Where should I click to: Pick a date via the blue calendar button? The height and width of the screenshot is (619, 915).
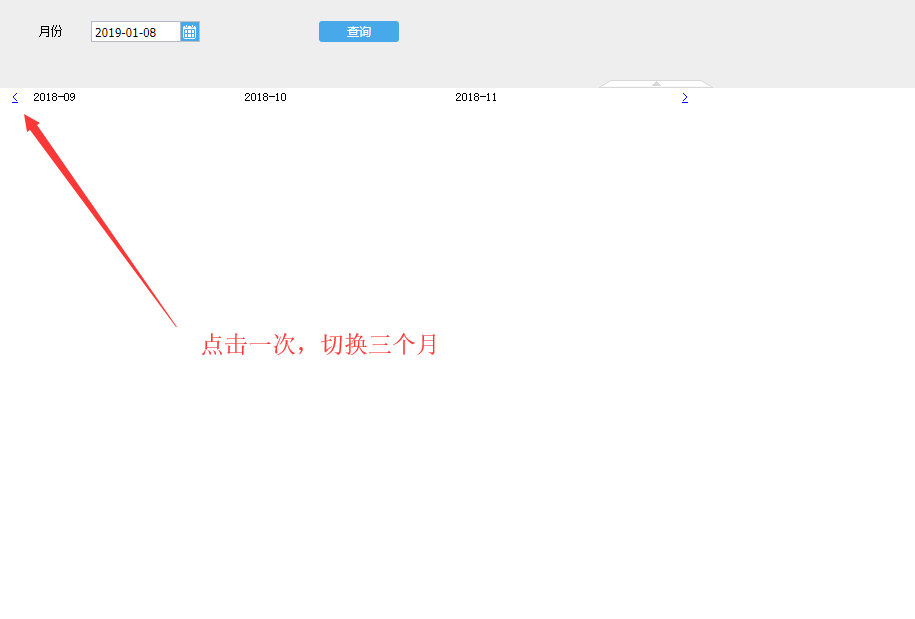pyautogui.click(x=190, y=32)
